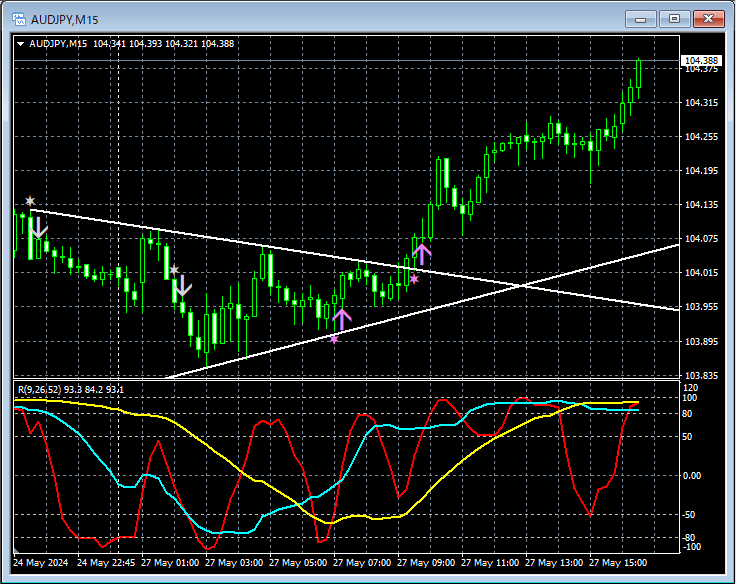The image size is (737, 584).
Task: Click the 104.195 price axis label
Action: tap(701, 171)
